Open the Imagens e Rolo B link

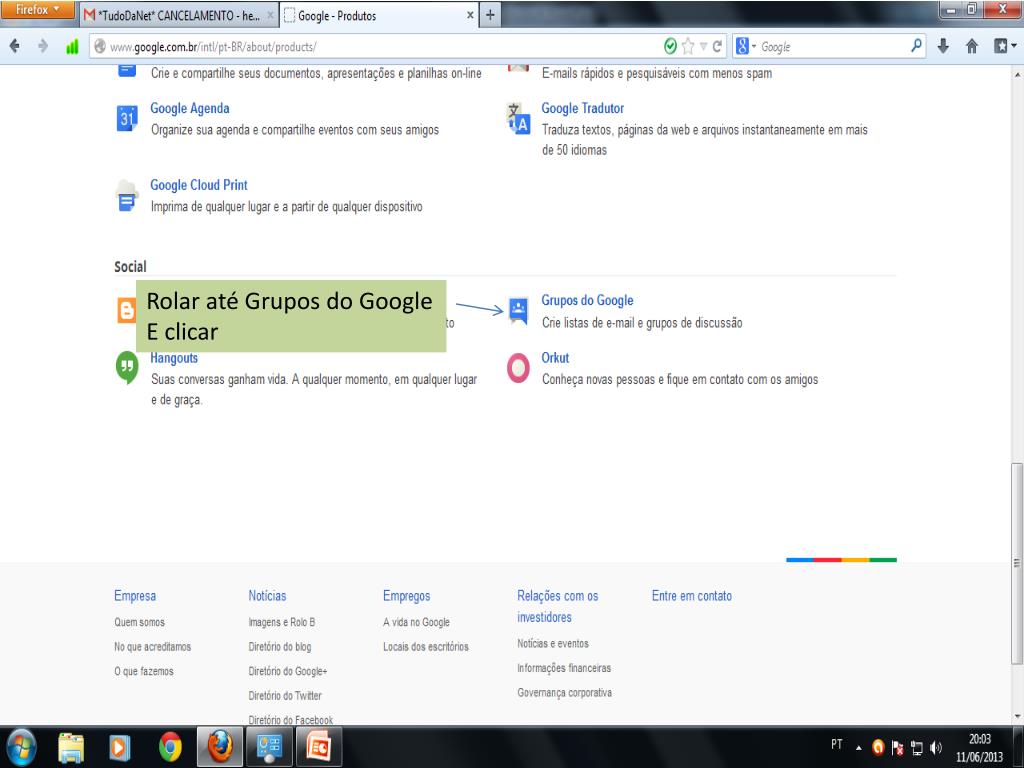click(281, 622)
